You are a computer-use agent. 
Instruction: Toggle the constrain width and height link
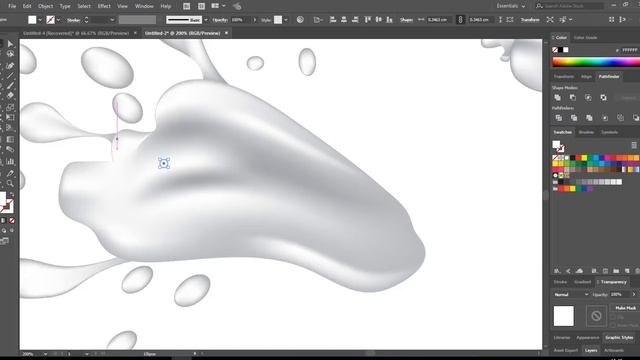460,20
